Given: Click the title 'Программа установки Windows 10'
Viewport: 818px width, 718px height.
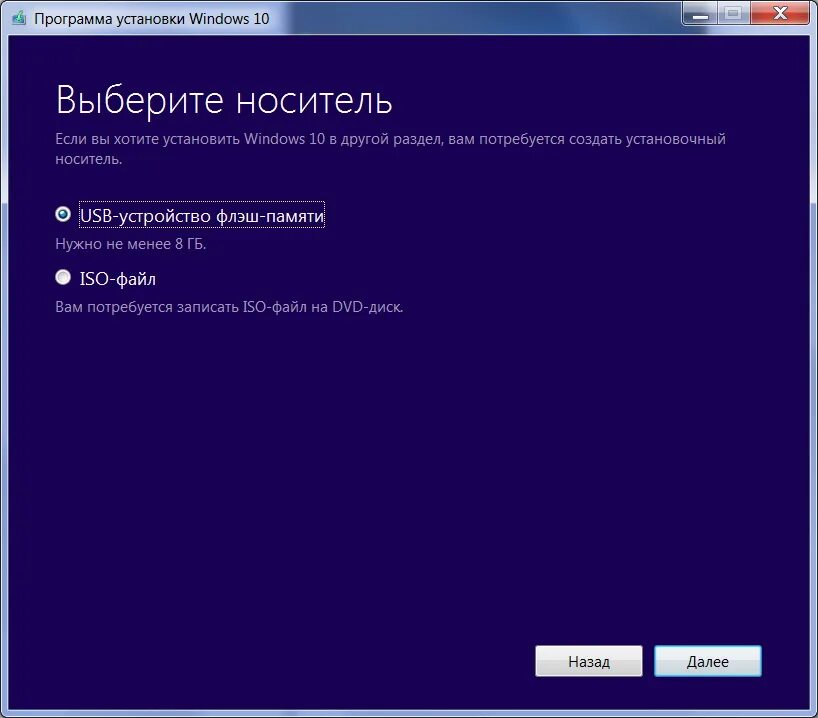Looking at the screenshot, I should (151, 19).
